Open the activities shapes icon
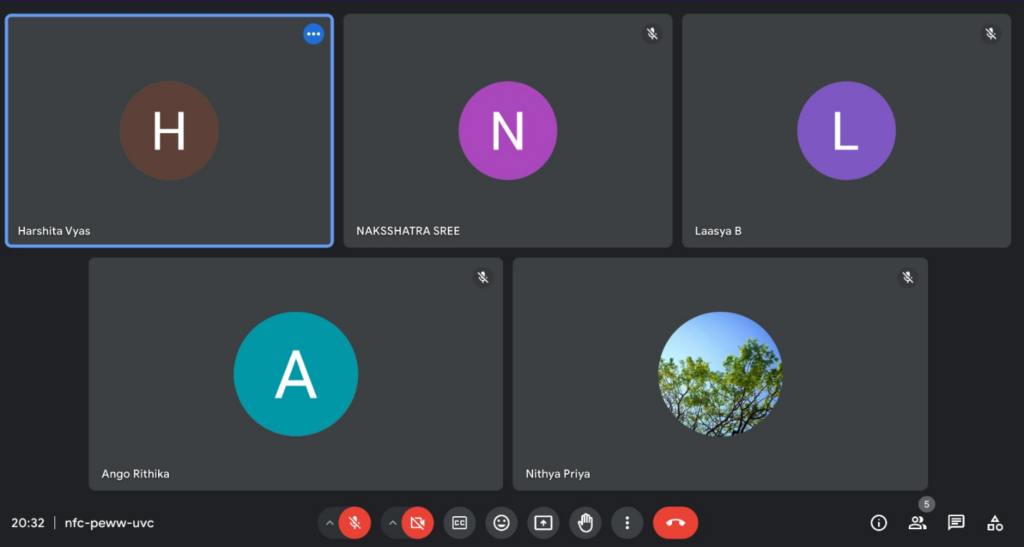This screenshot has height=547, width=1024. 994,522
